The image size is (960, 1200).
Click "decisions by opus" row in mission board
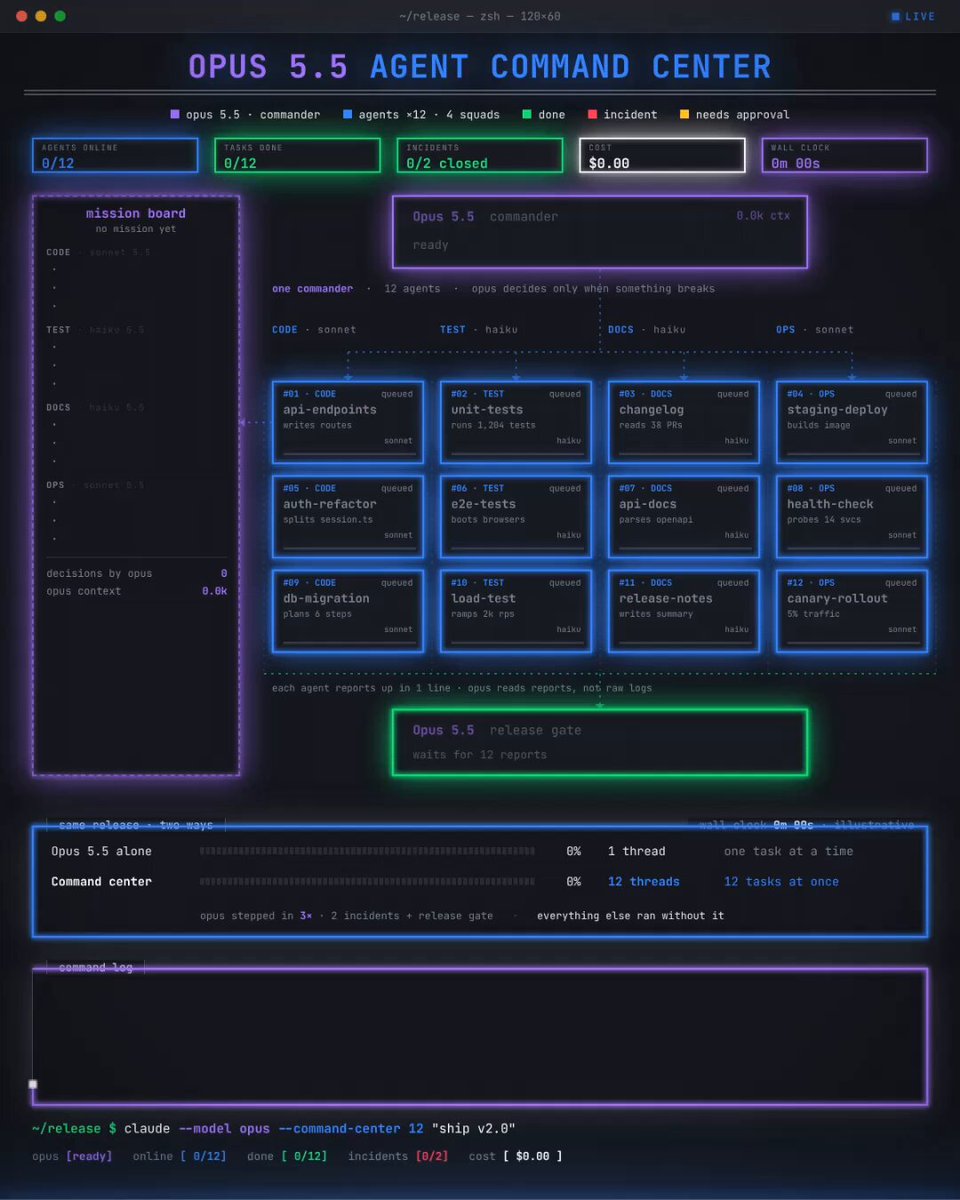(137, 573)
